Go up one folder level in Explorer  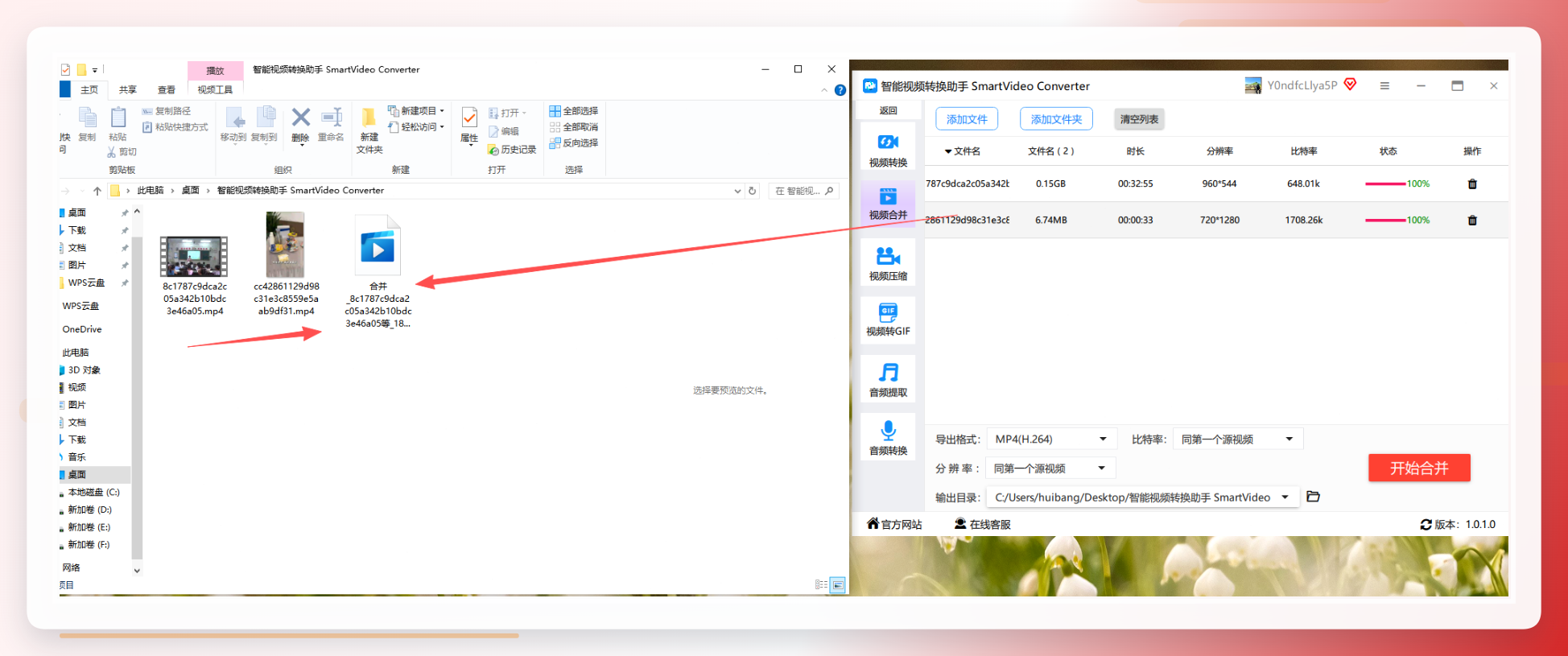[x=97, y=191]
